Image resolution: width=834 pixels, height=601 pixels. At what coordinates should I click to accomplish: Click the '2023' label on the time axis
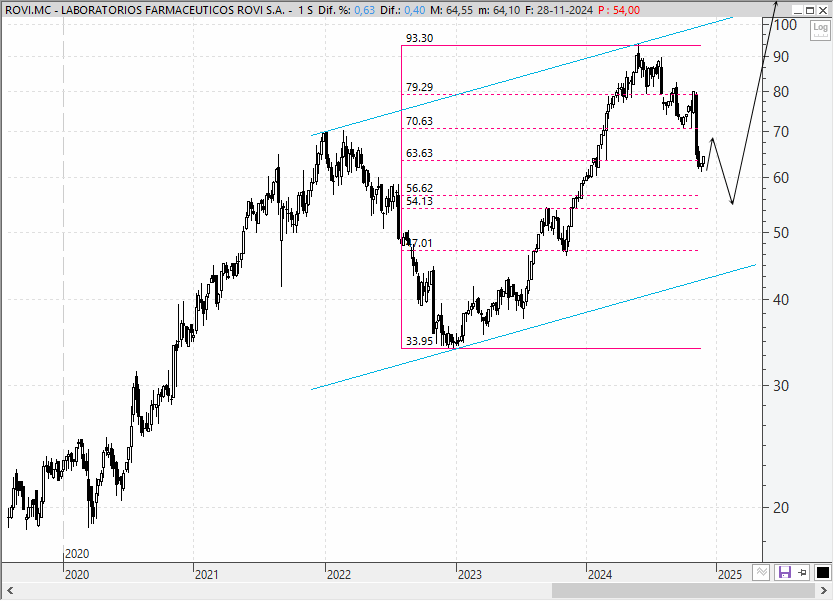(x=470, y=574)
